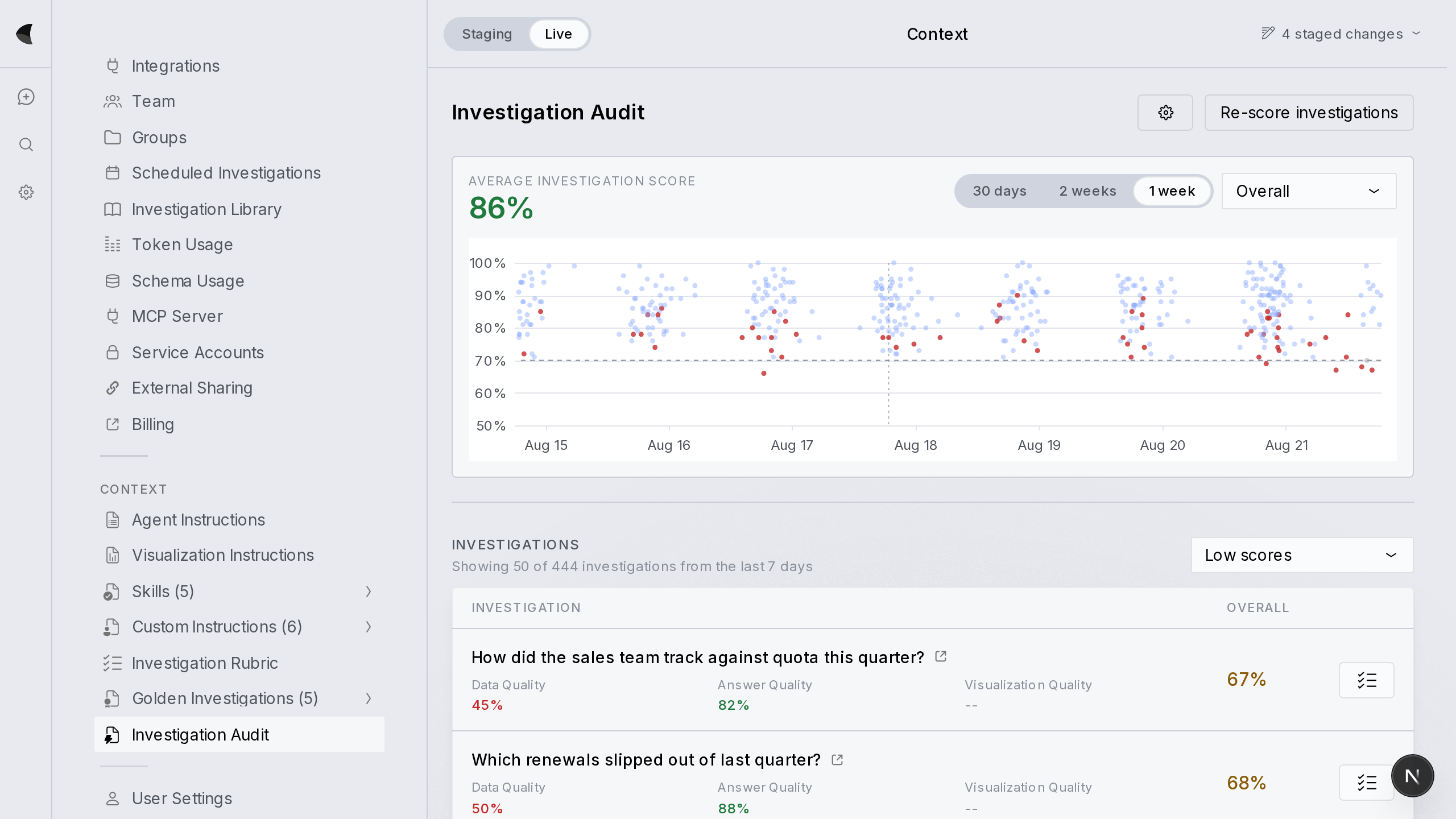Open audit settings gear next to Re-score
The width and height of the screenshot is (1456, 819).
[x=1165, y=113]
